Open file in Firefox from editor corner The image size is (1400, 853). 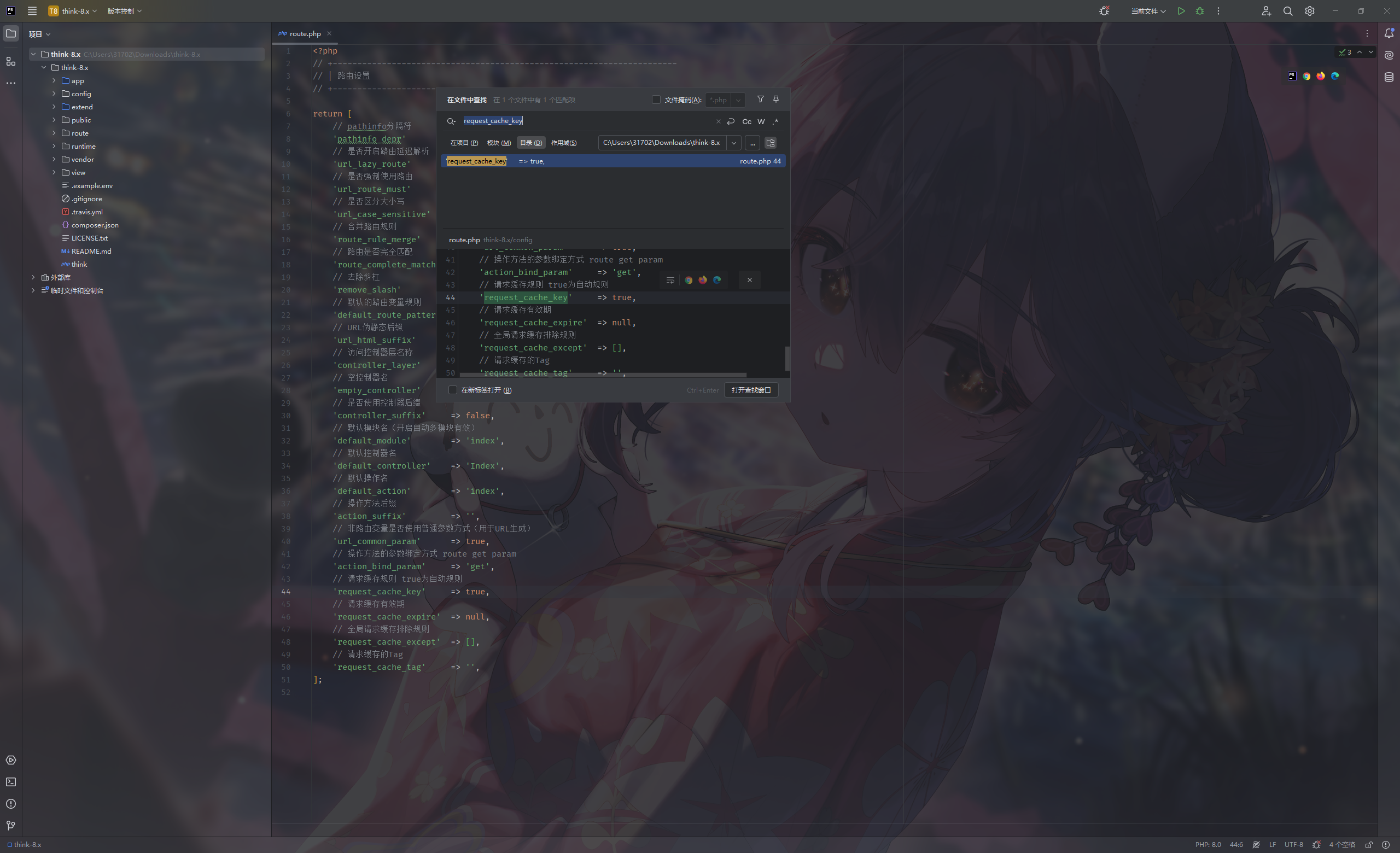tap(1321, 76)
